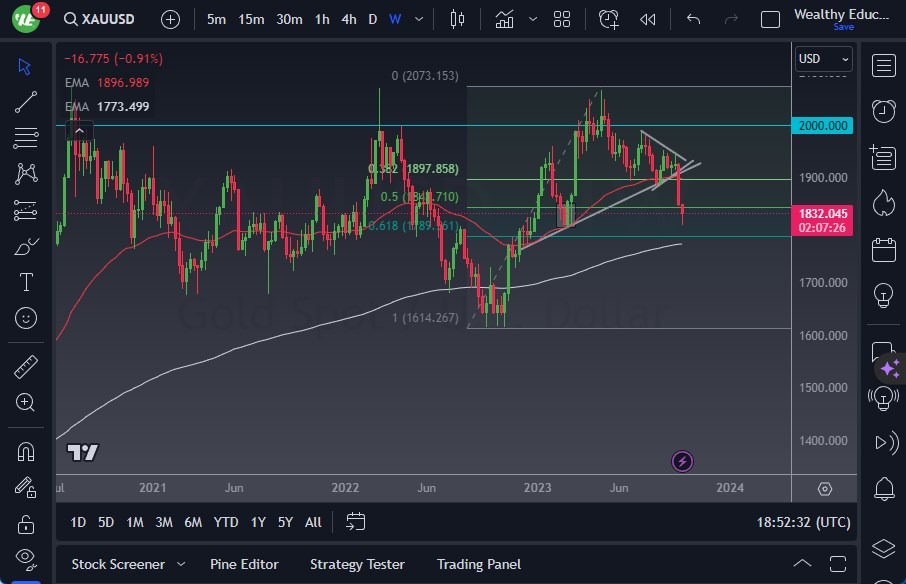906x584 pixels.
Task: Expand the timeframe interval dropdown arrow
Action: [419, 19]
